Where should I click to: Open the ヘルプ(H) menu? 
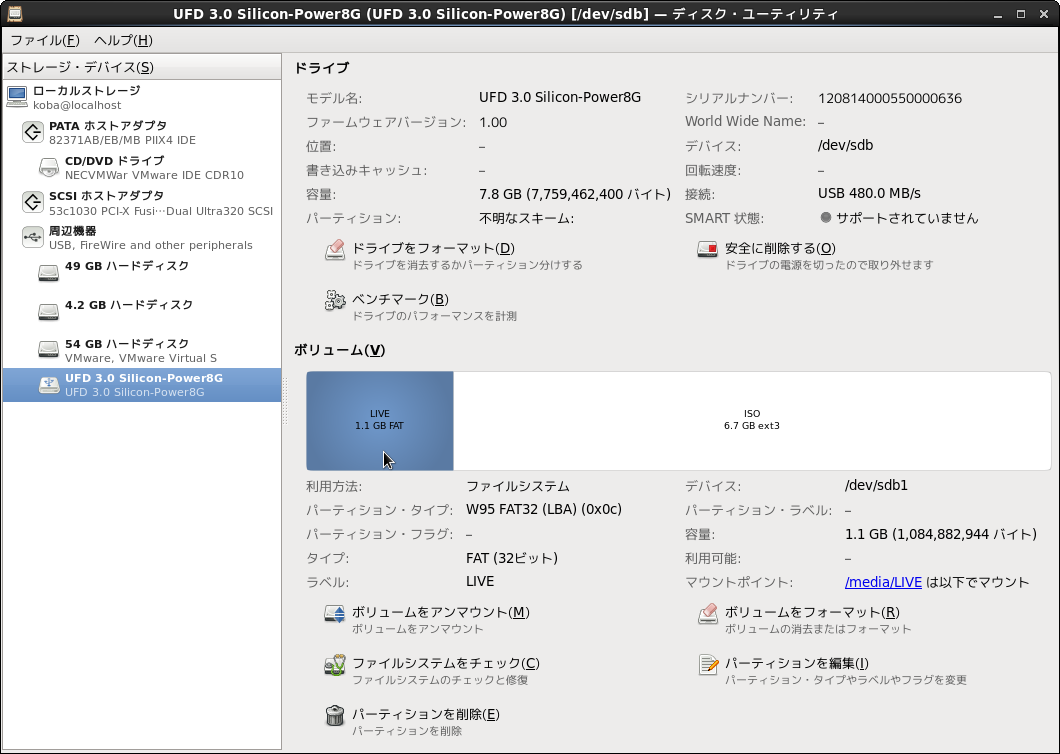tap(123, 40)
